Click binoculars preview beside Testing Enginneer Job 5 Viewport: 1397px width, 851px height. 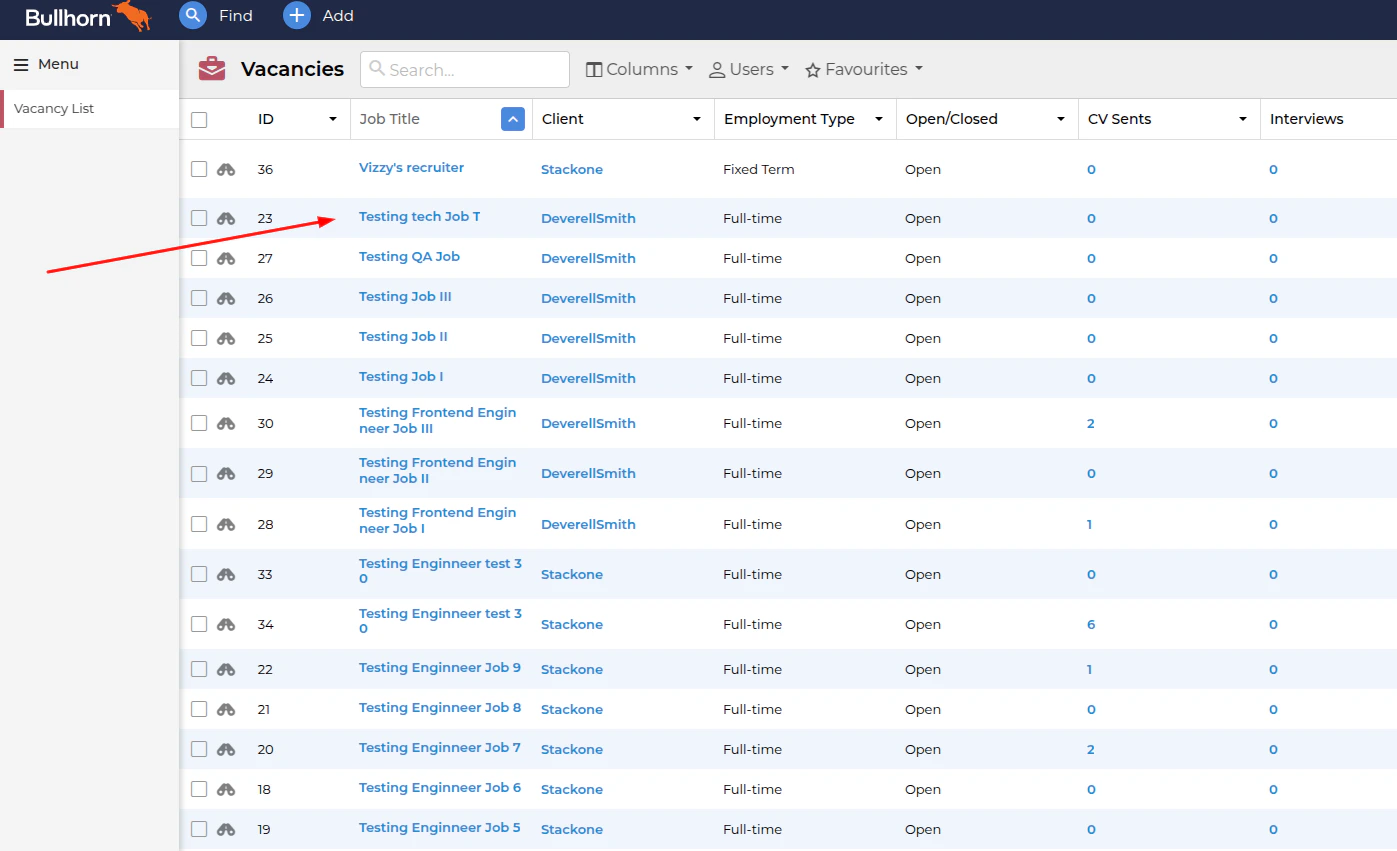tap(225, 829)
